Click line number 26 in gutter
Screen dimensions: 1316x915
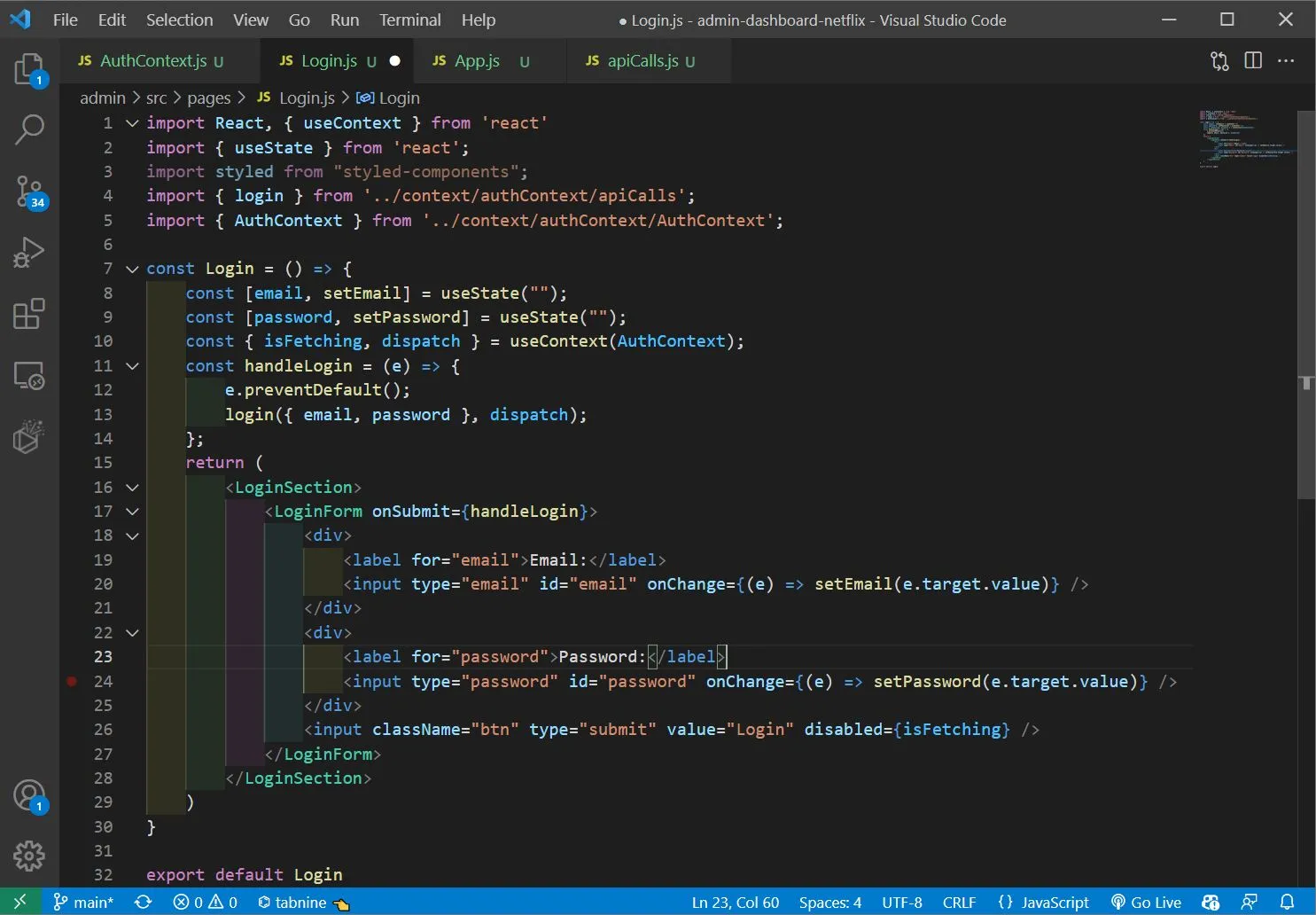[x=103, y=730]
